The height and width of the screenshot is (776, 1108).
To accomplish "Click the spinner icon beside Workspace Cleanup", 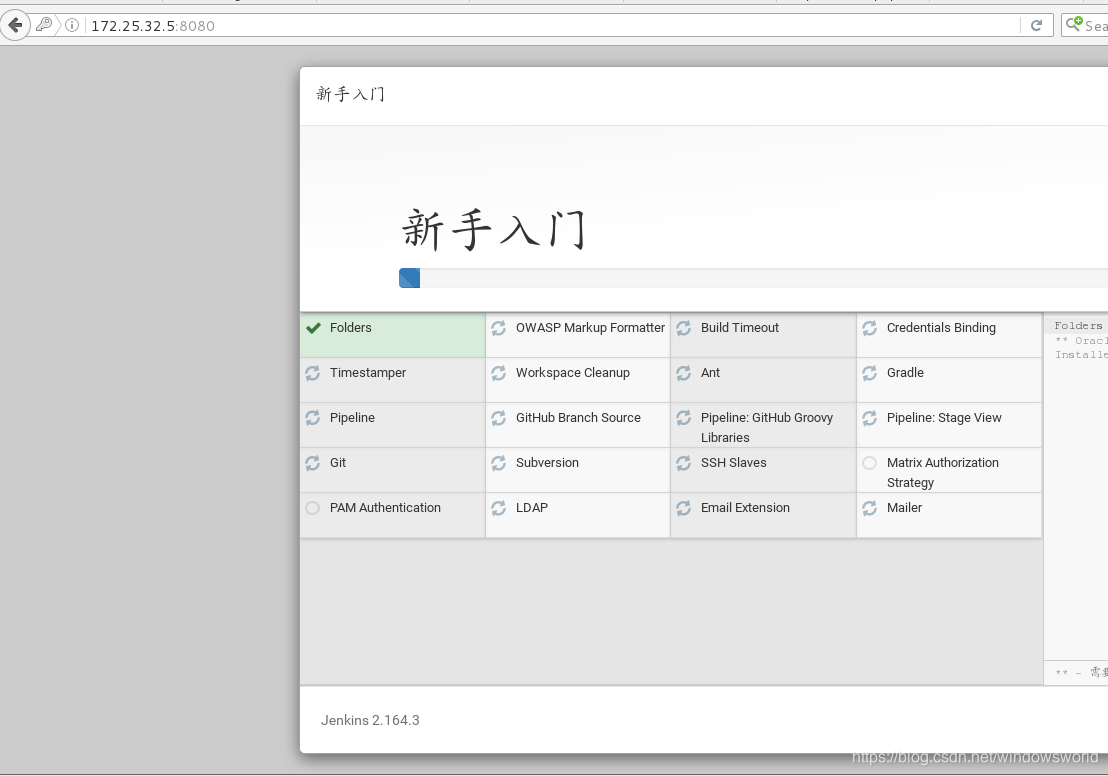I will (x=498, y=373).
